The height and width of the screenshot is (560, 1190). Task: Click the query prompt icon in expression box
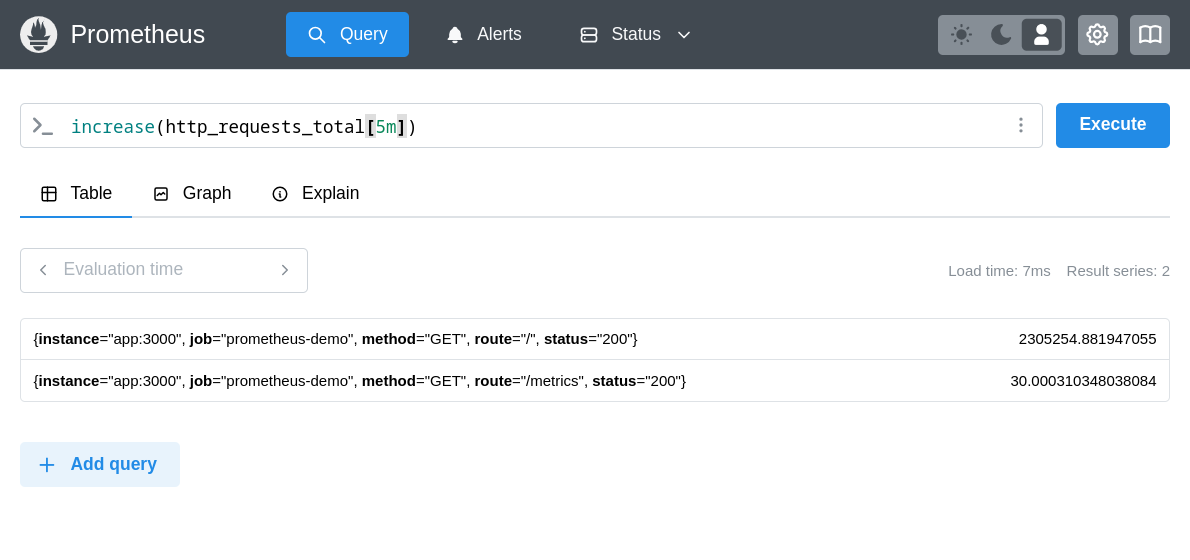pyautogui.click(x=42, y=126)
